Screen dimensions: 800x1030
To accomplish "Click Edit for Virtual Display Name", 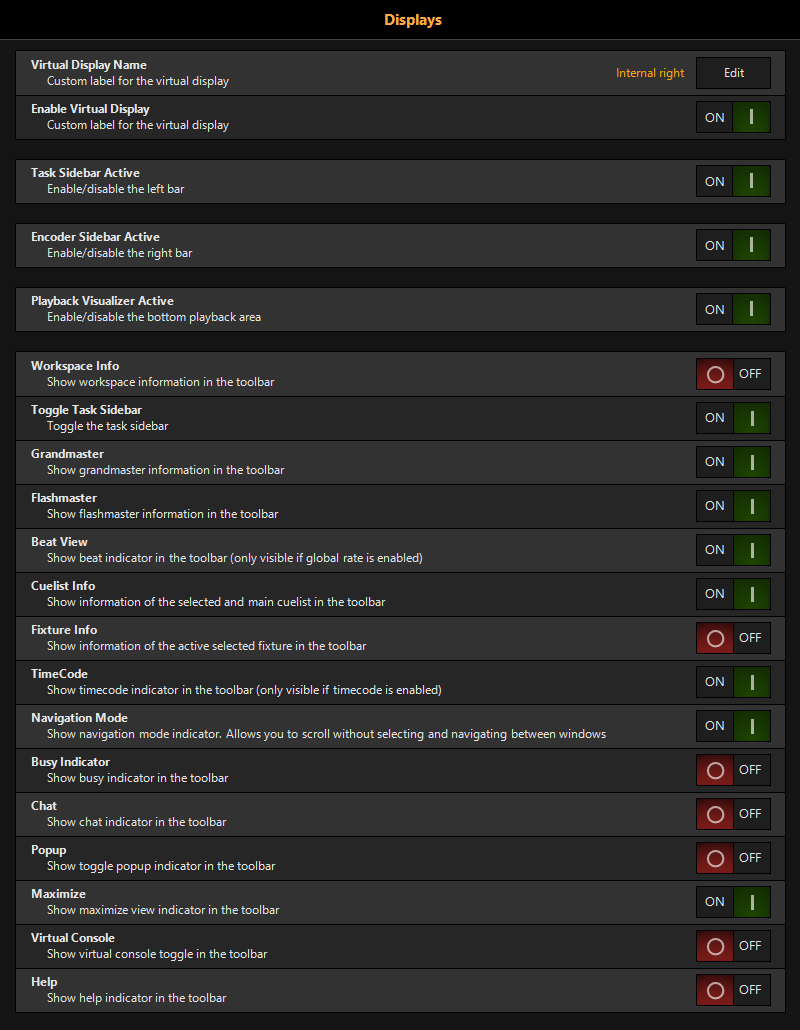I will 733,73.
